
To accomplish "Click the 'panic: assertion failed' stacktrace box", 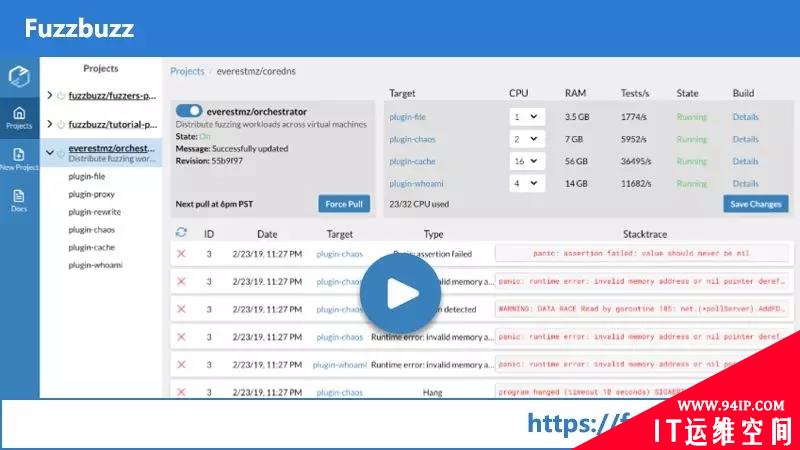I will (641, 253).
